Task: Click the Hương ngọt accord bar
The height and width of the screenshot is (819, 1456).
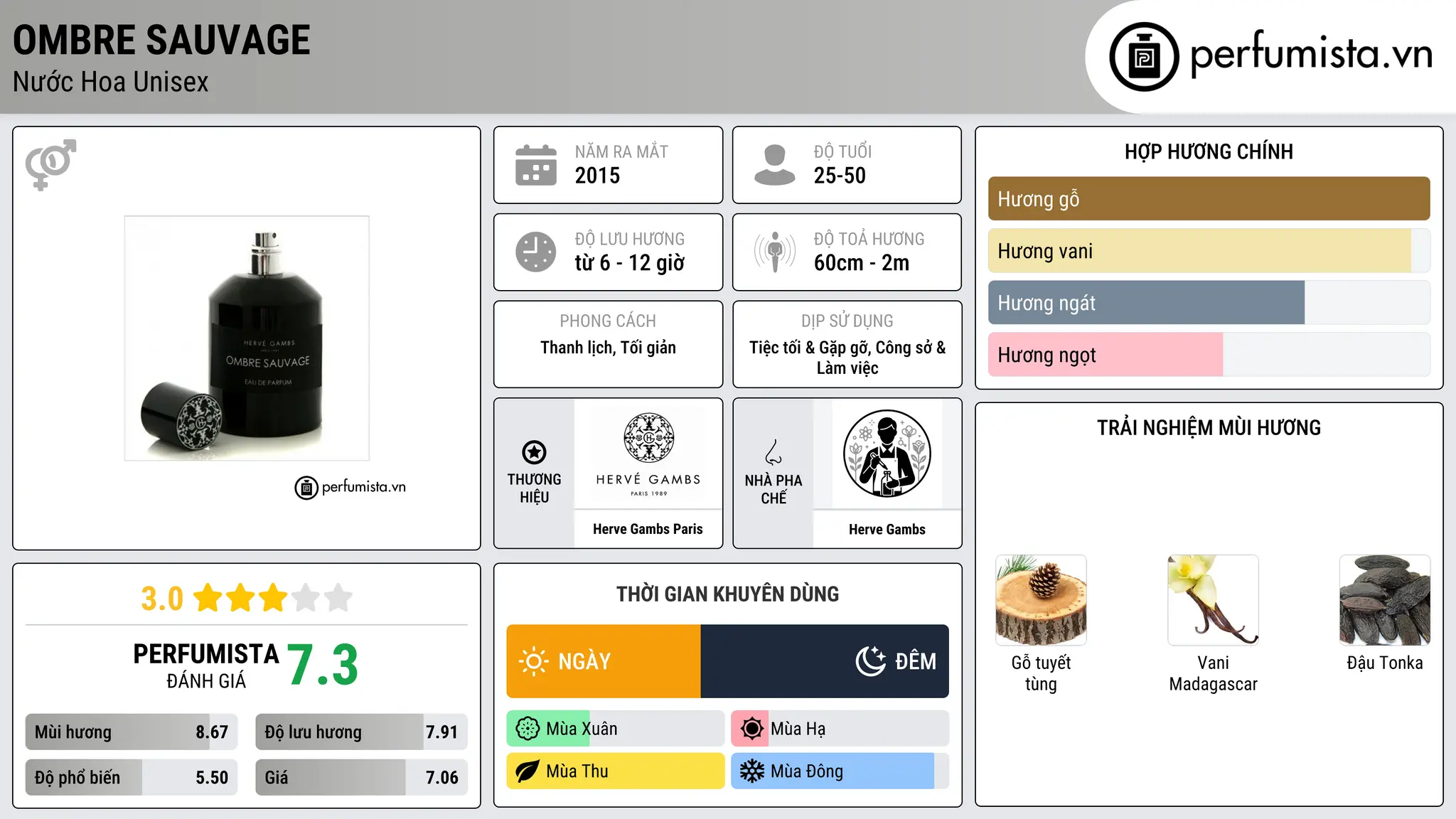Action: pyautogui.click(x=1209, y=355)
